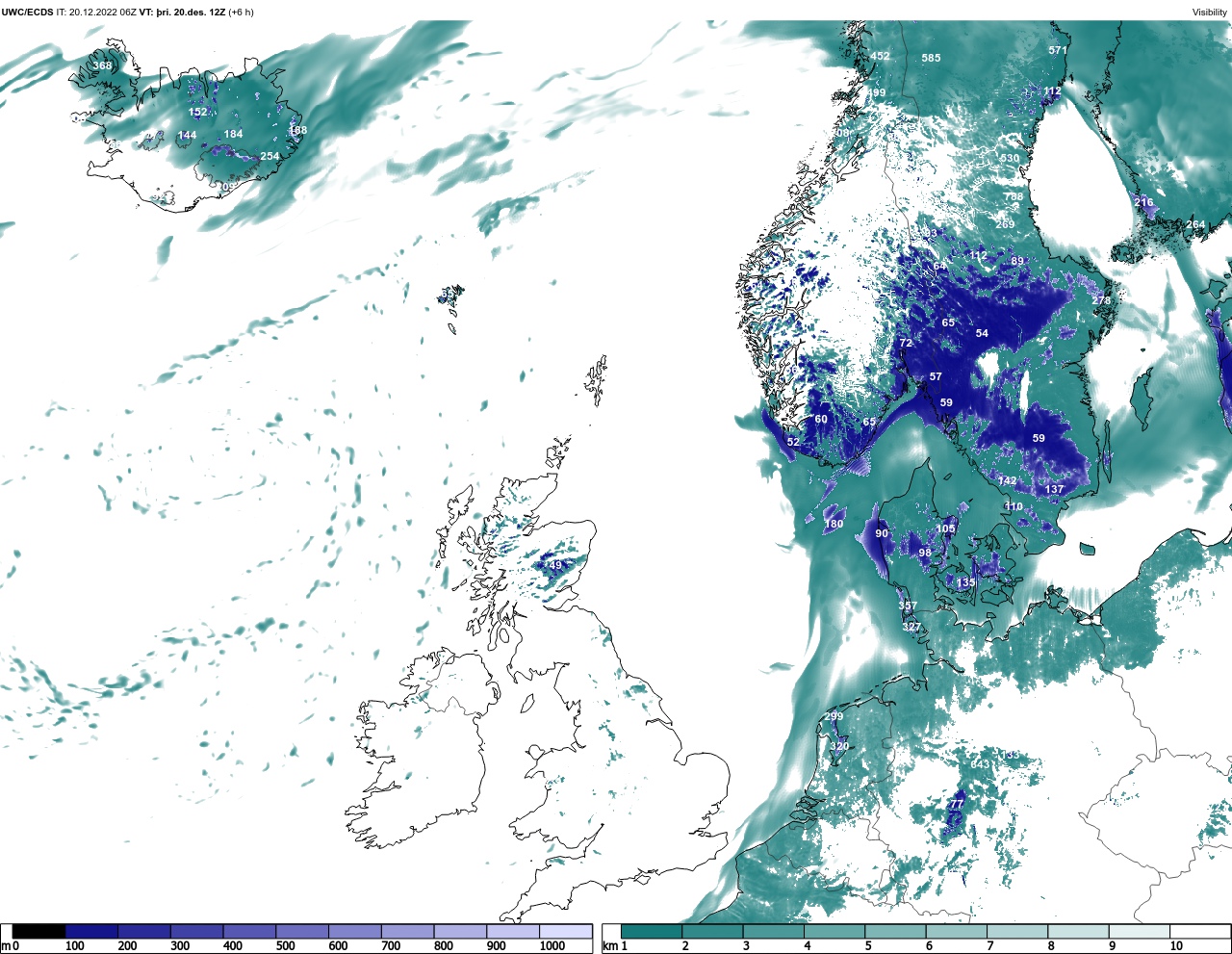Click the '(+6 h)' forecast offset
Image resolution: width=1232 pixels, height=954 pixels.
(241, 13)
